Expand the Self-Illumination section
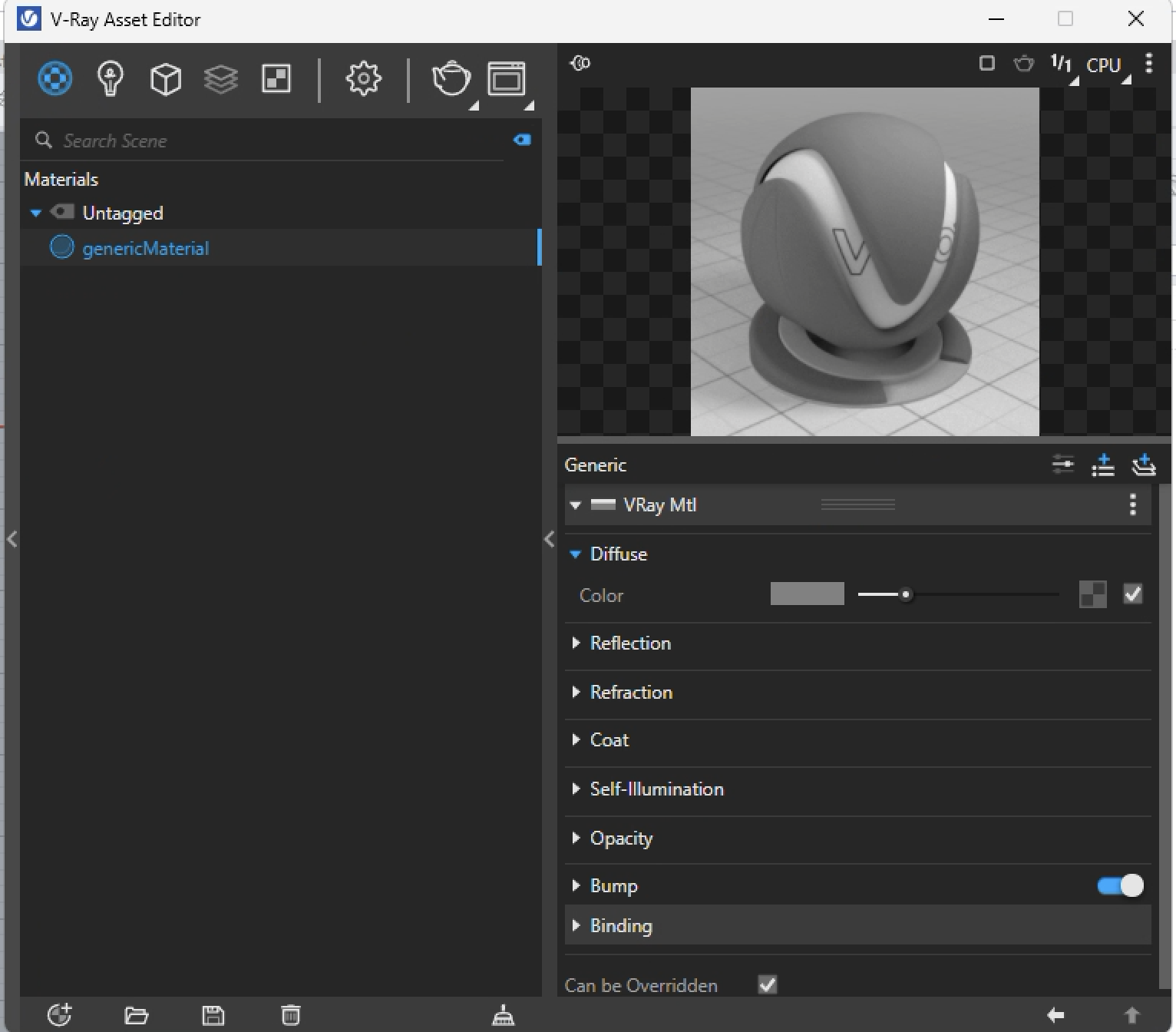Image resolution: width=1176 pixels, height=1032 pixels. pyautogui.click(x=576, y=789)
